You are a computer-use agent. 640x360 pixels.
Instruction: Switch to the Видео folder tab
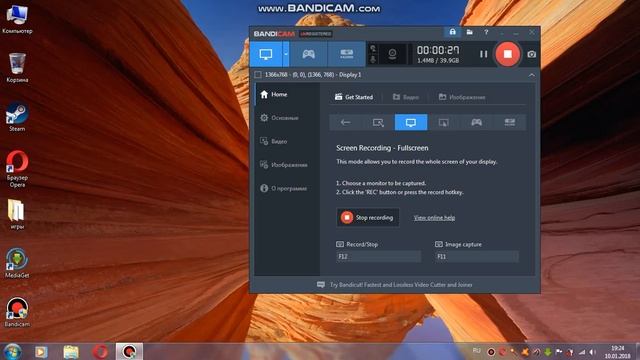(x=406, y=97)
